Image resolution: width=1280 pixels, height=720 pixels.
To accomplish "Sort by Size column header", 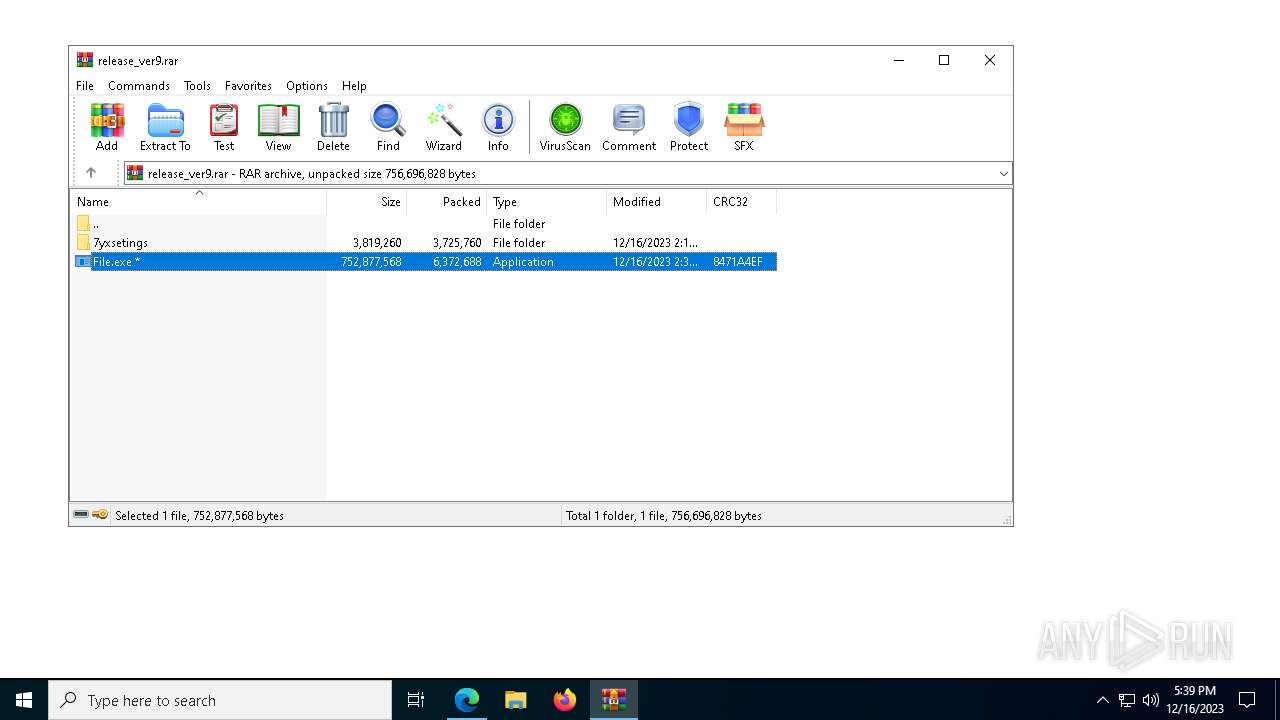I will [367, 202].
